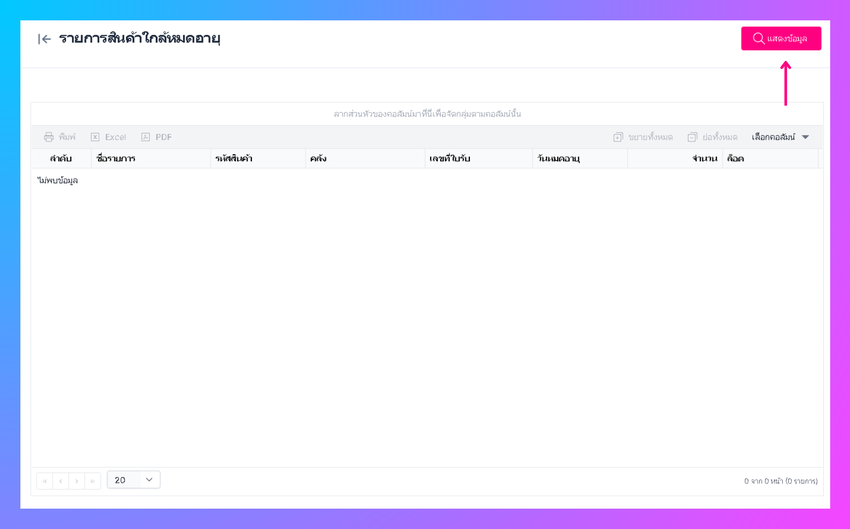Expand all rows with ขยายทั้งหมด
The height and width of the screenshot is (529, 850).
643,137
